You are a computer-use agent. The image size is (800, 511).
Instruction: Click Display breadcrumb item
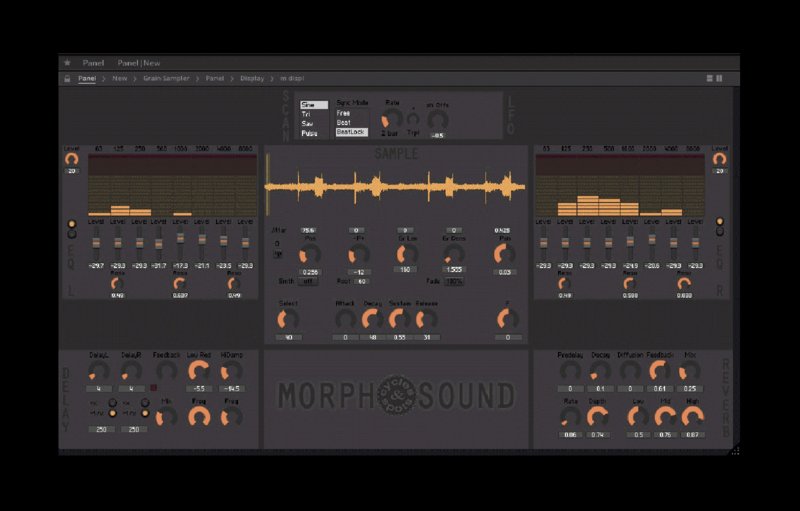coord(252,79)
